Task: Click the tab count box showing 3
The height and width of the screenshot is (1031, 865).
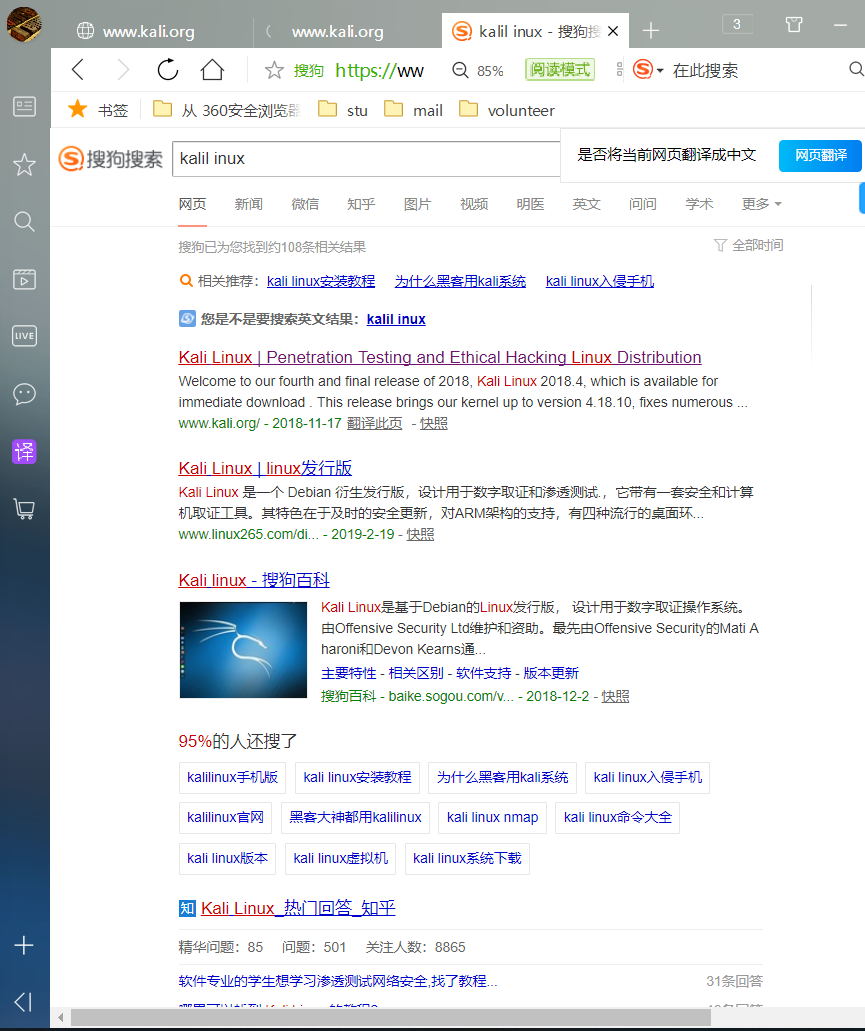Action: pos(737,24)
